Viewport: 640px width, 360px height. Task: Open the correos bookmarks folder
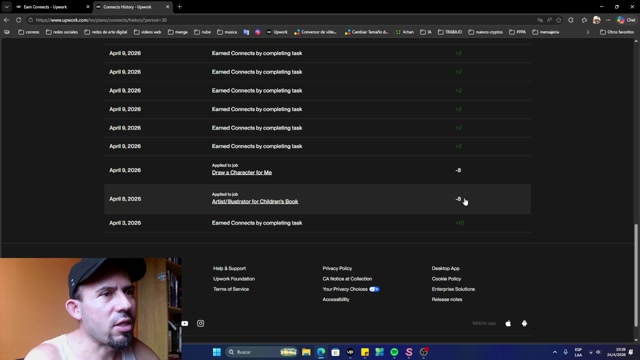pyautogui.click(x=29, y=32)
